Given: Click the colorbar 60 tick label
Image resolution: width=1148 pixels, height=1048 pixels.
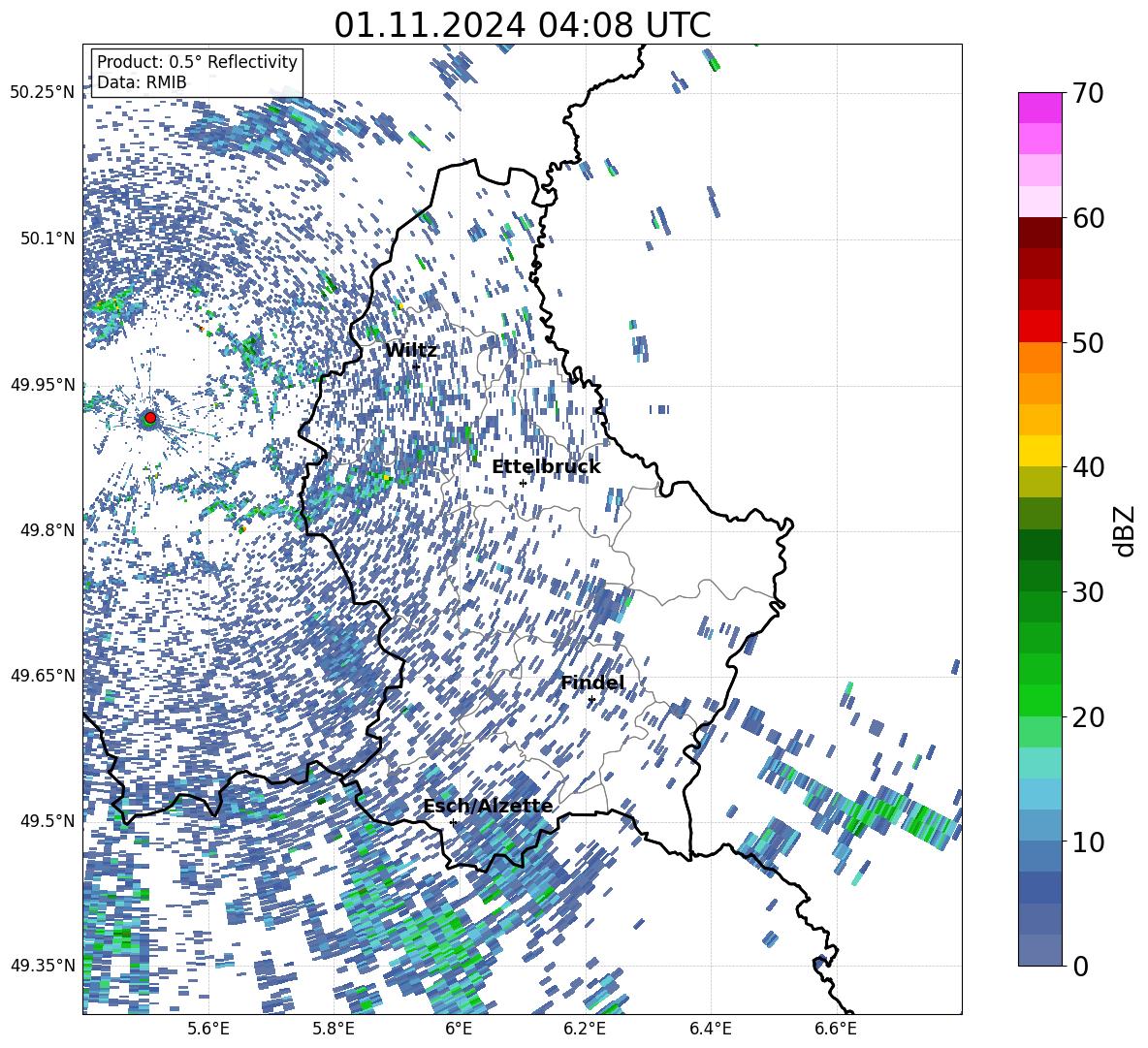Looking at the screenshot, I should coord(1088,218).
